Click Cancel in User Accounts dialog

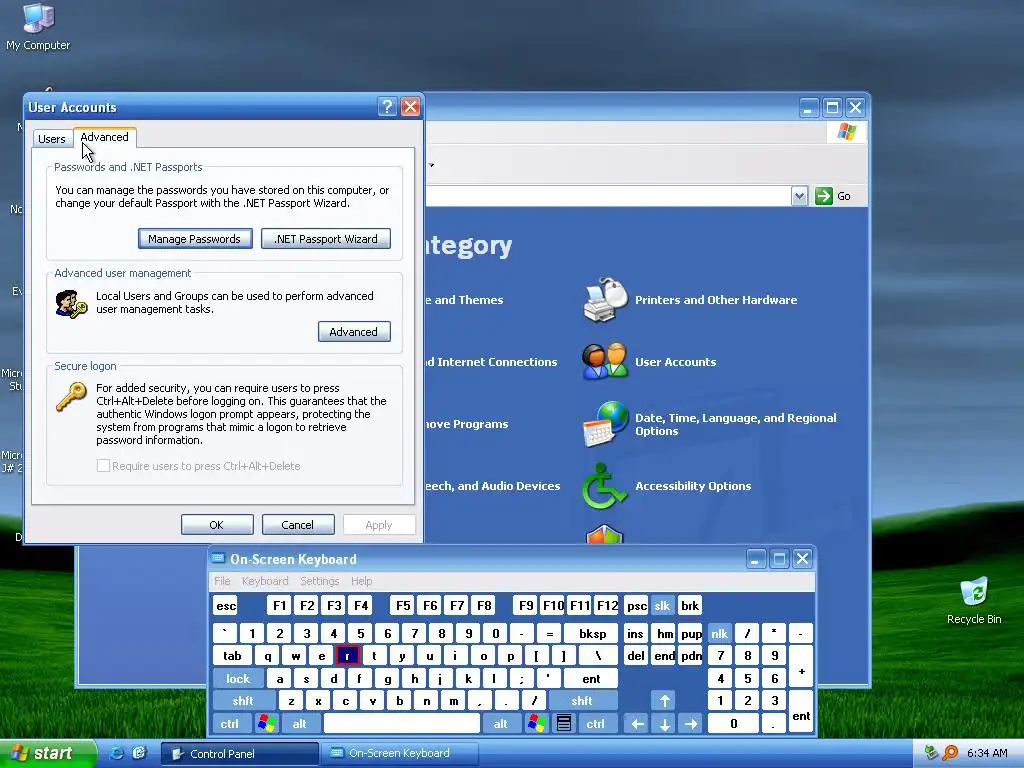point(298,524)
